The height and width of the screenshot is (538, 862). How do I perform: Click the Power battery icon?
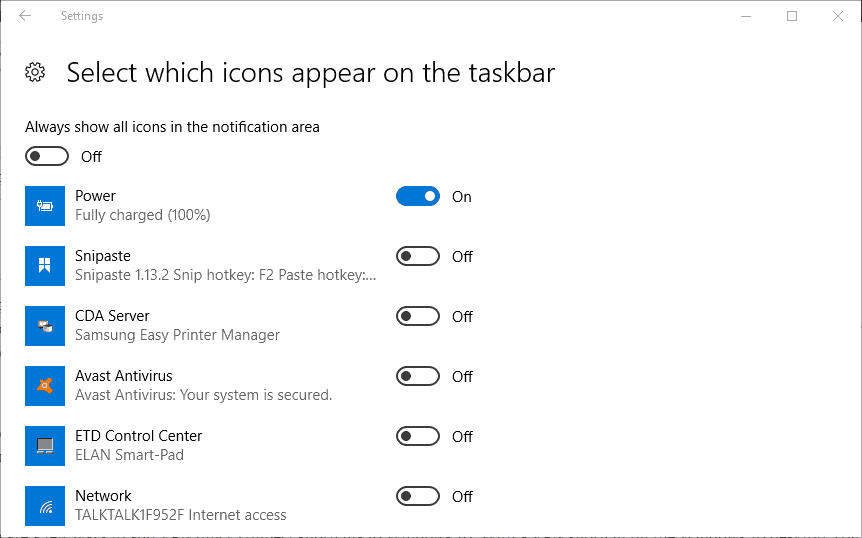(45, 206)
